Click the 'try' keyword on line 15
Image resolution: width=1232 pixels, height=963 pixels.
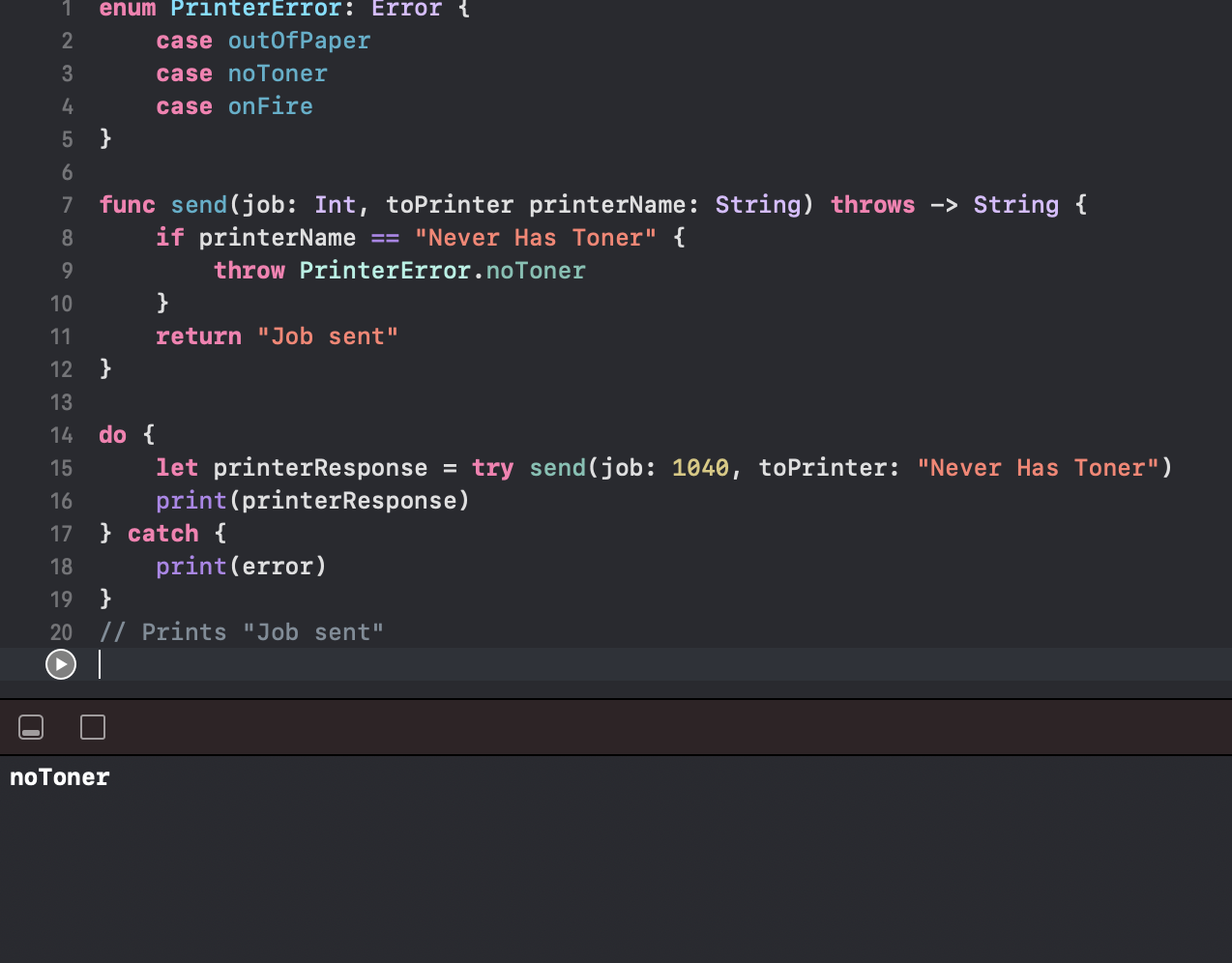click(x=492, y=468)
